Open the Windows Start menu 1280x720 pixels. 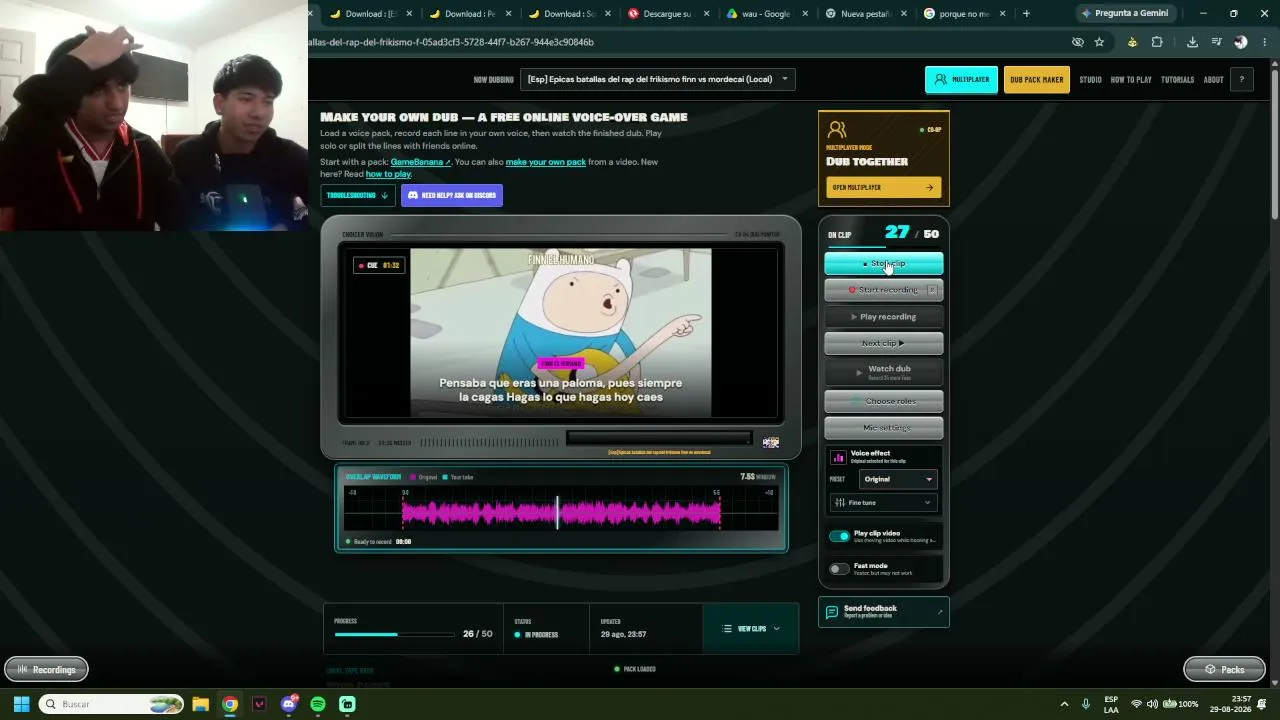tap(21, 704)
